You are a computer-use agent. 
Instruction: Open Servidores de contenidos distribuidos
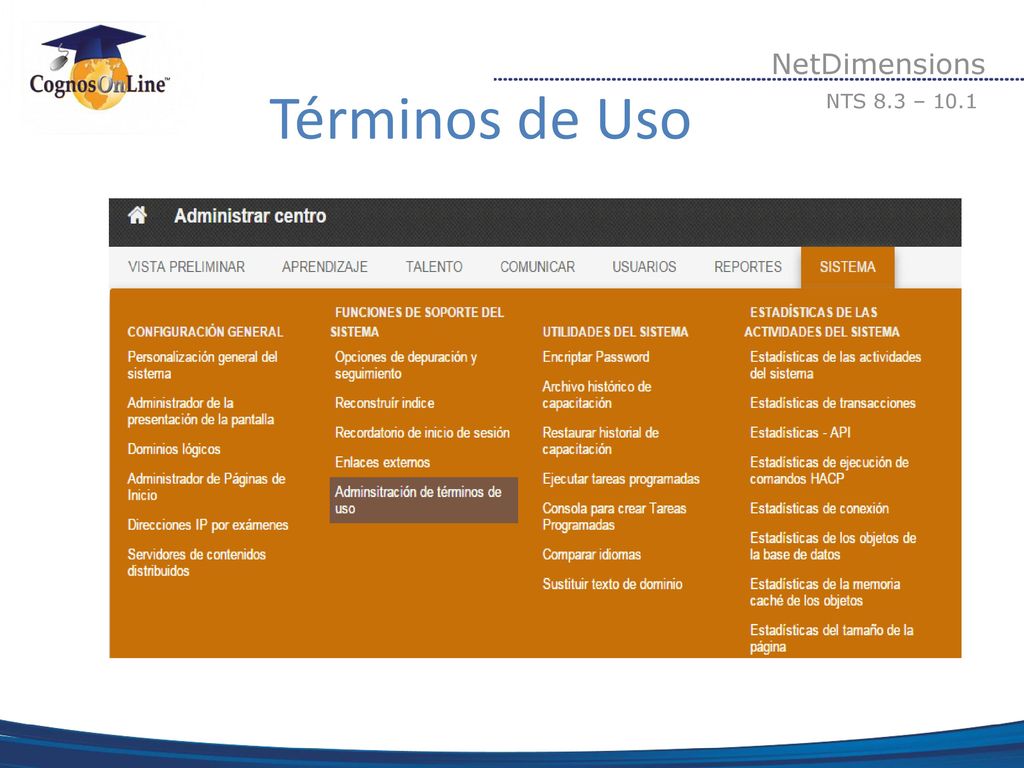coord(197,562)
